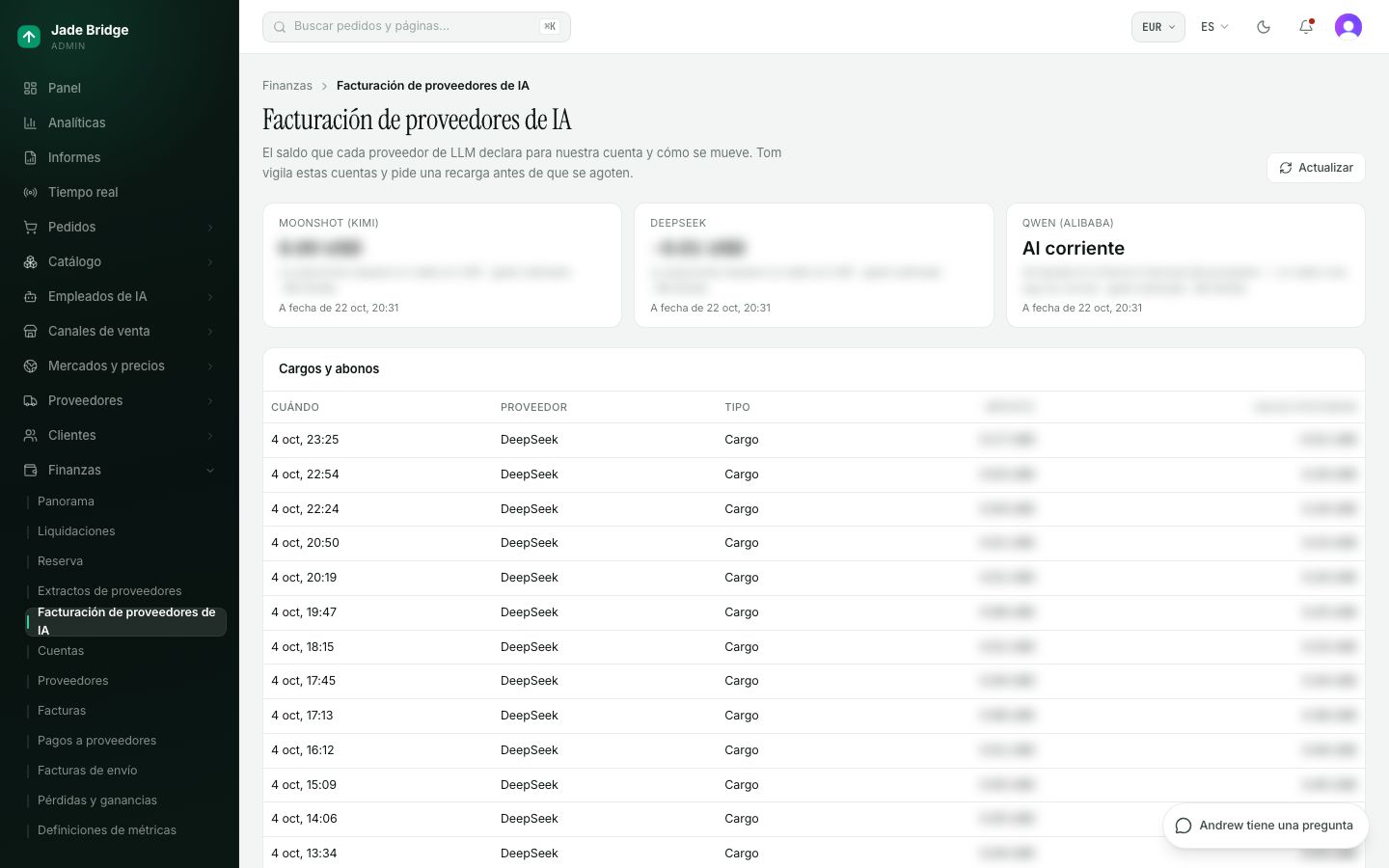Image resolution: width=1389 pixels, height=868 pixels.
Task: Click the Proveedores truck icon
Action: (x=30, y=400)
